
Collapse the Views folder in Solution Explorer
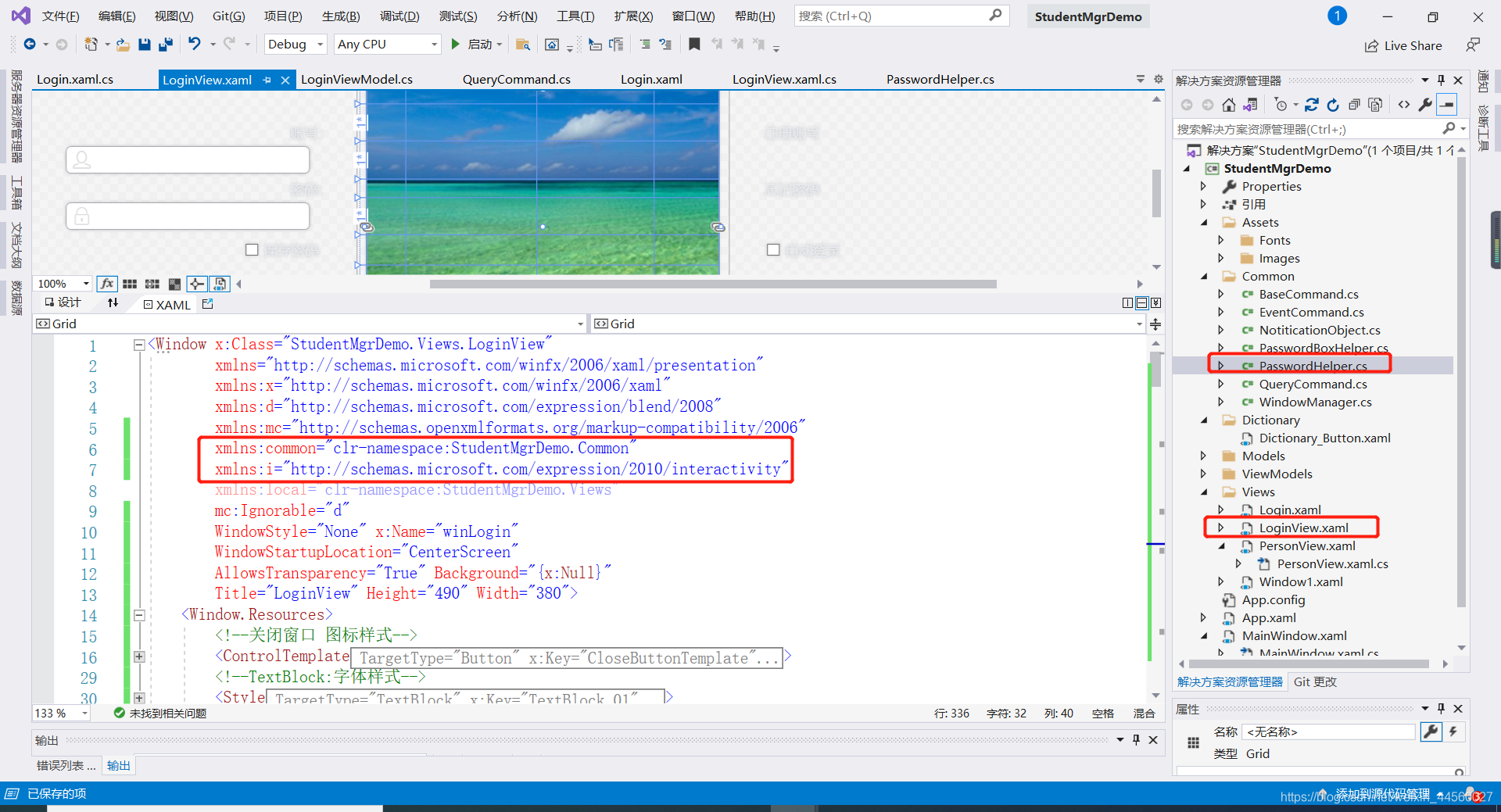[x=1204, y=492]
